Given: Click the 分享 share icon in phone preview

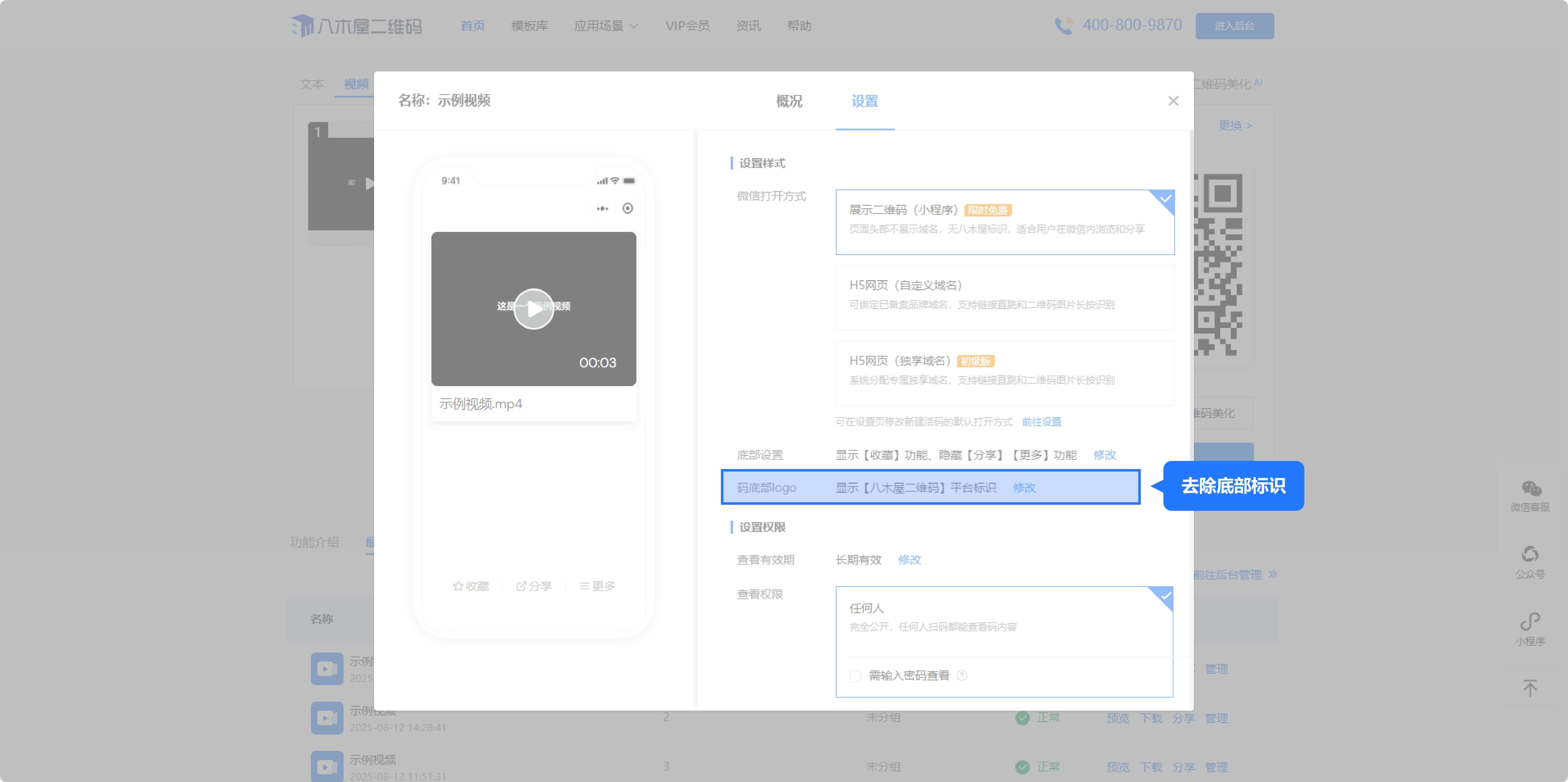Looking at the screenshot, I should (x=521, y=586).
